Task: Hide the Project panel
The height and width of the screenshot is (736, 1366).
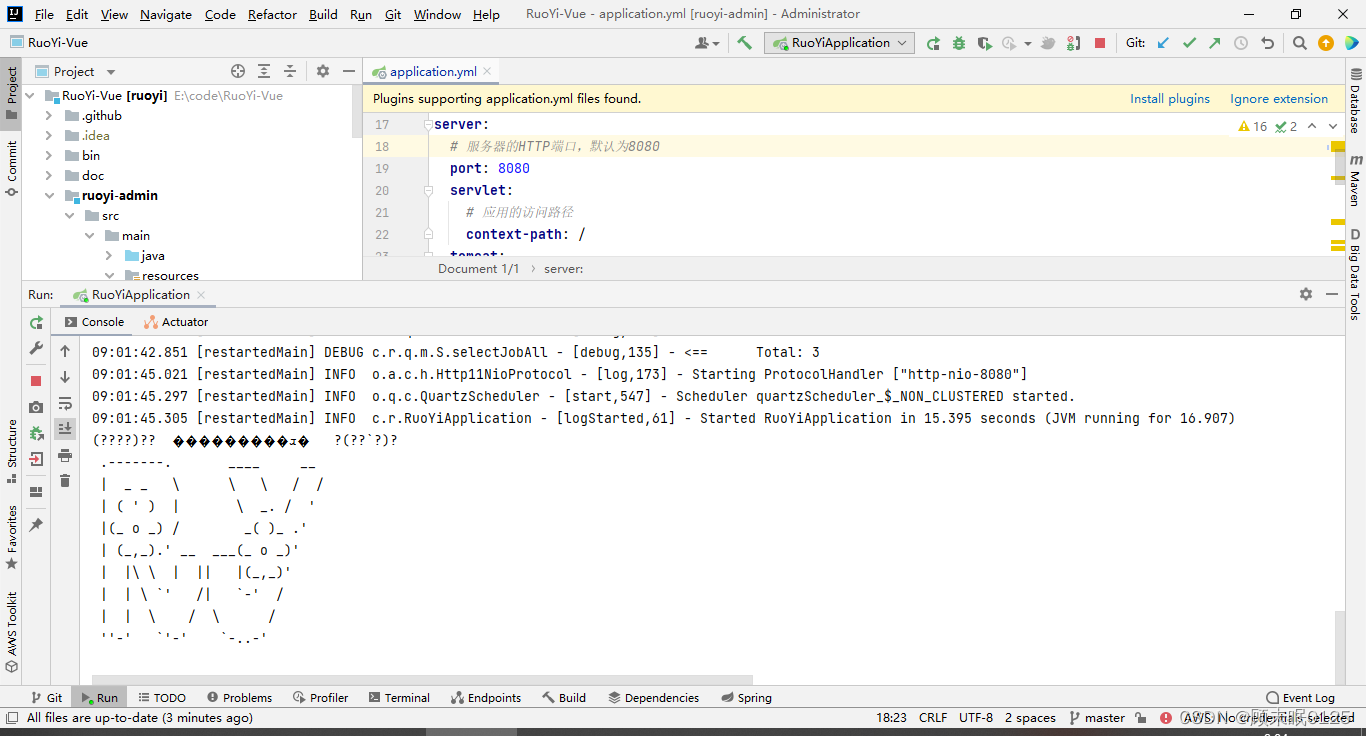Action: [349, 71]
